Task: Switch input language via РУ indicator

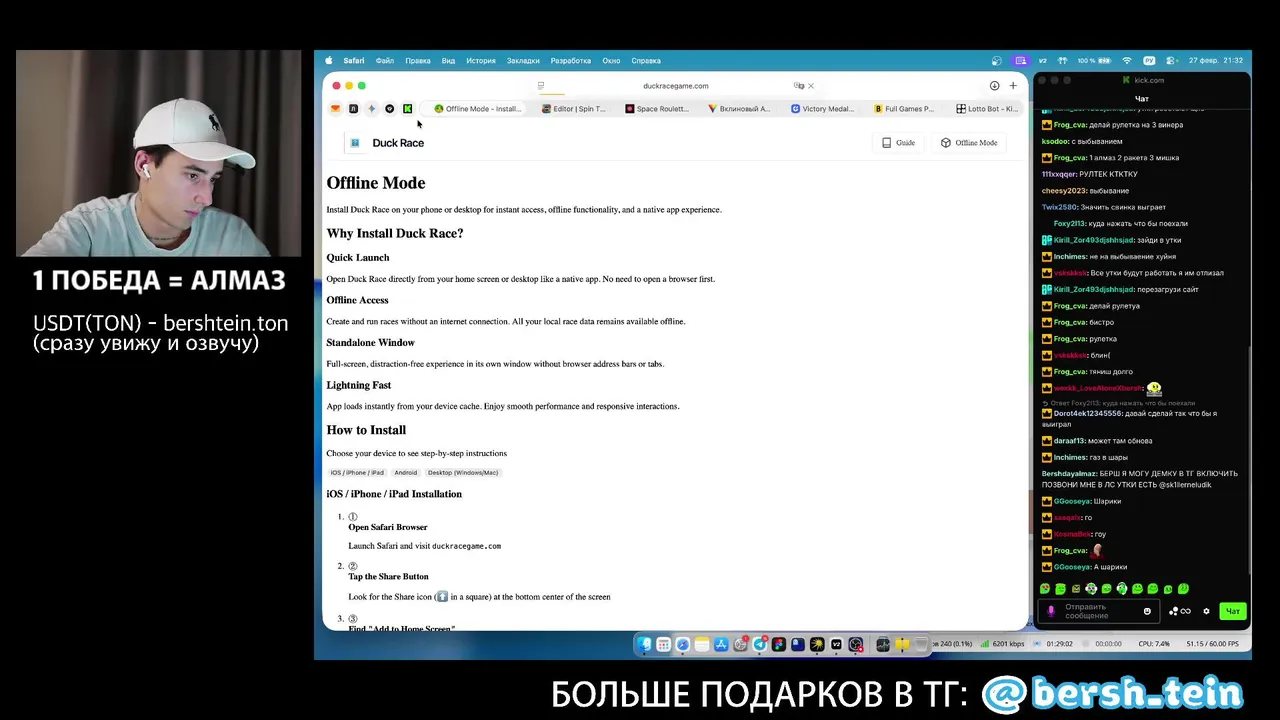Action: (1149, 60)
